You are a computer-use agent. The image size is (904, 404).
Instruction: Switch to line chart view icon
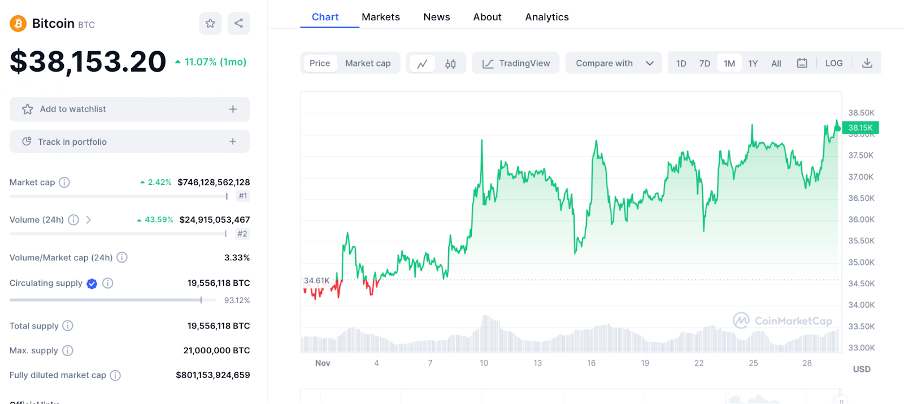coord(423,63)
